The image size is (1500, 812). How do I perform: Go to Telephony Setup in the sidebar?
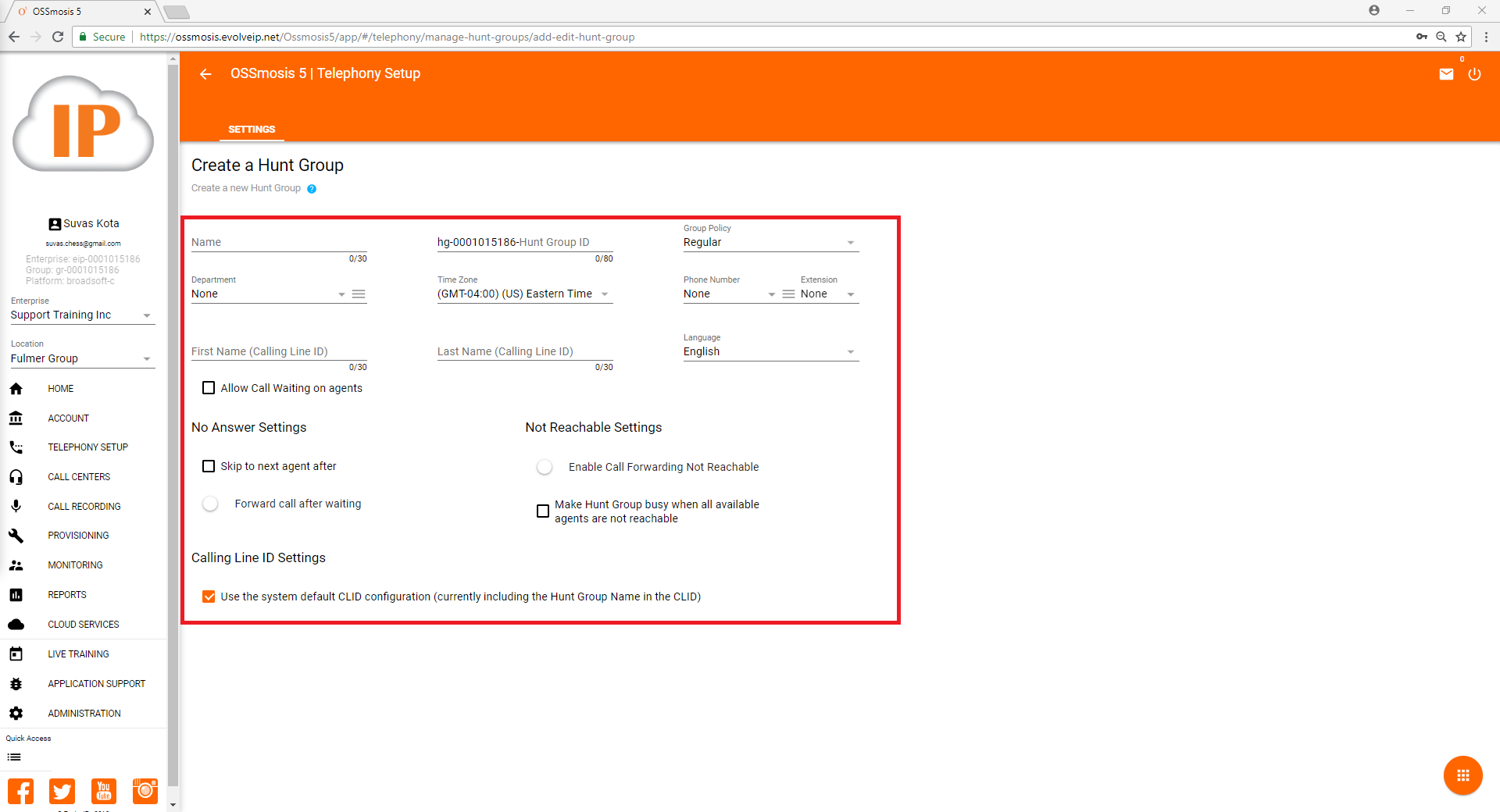pos(87,447)
